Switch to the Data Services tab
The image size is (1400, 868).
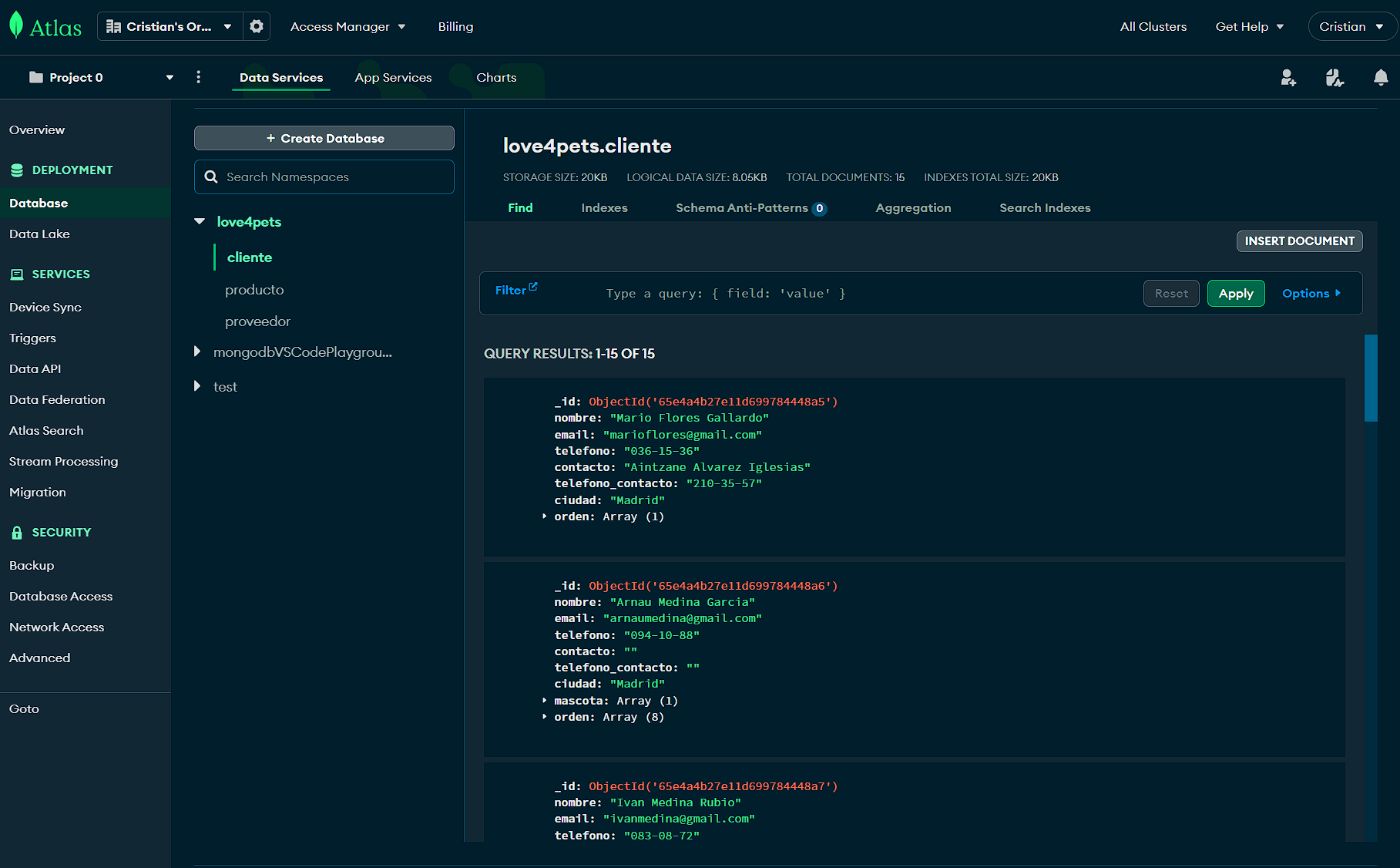[281, 77]
